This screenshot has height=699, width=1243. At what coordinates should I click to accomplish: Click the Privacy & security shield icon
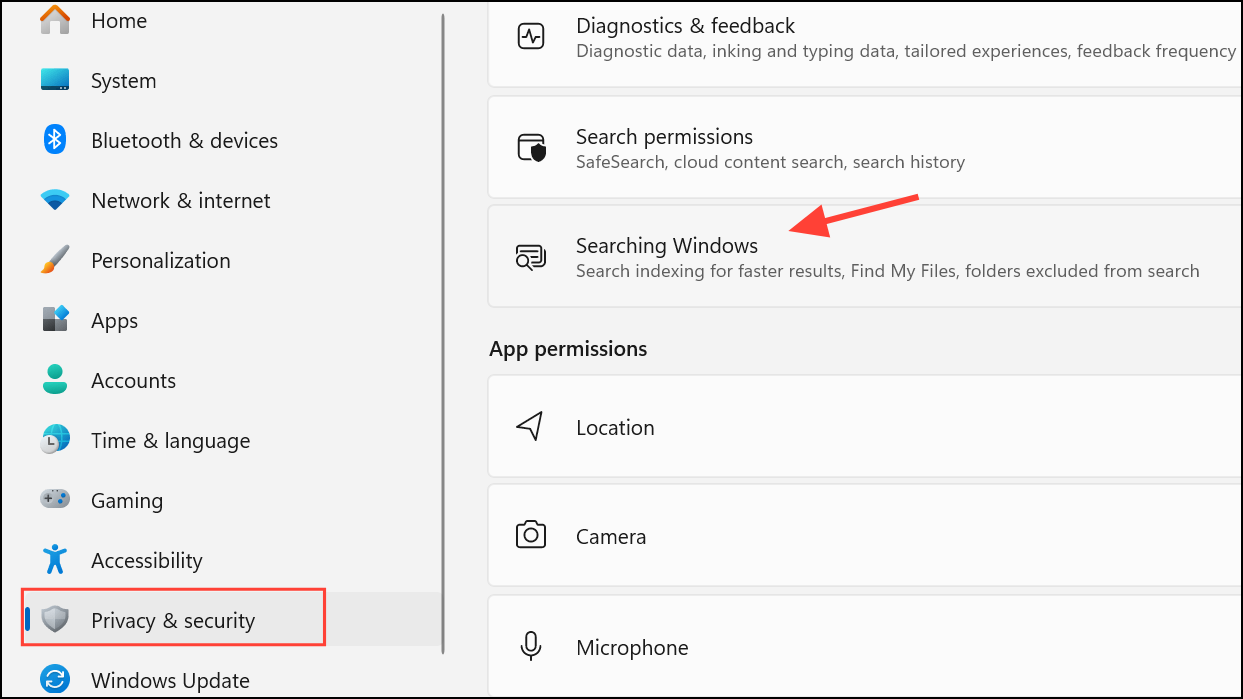(54, 620)
